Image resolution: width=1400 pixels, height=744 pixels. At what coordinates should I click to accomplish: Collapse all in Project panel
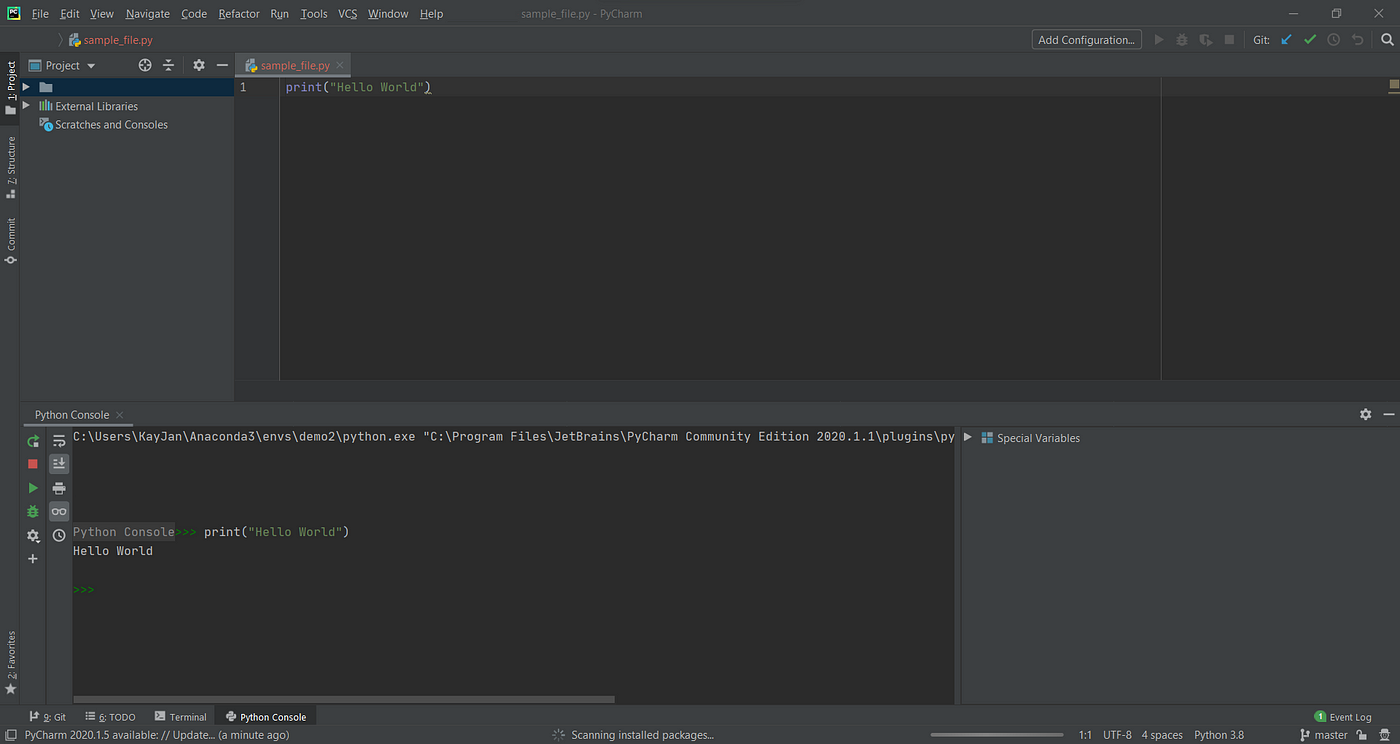click(168, 65)
